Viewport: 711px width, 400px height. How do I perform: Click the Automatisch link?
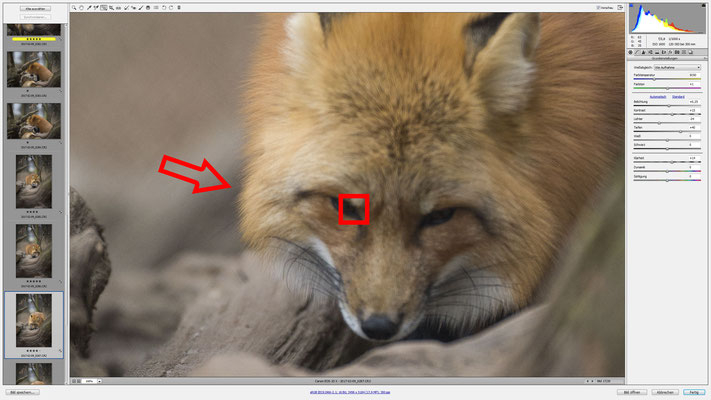[x=658, y=97]
